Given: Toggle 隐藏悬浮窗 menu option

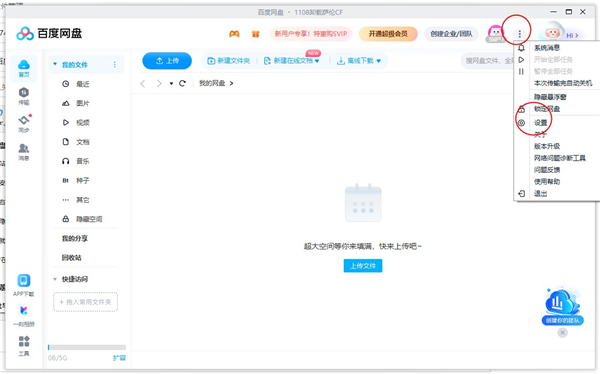Looking at the screenshot, I should [550, 97].
